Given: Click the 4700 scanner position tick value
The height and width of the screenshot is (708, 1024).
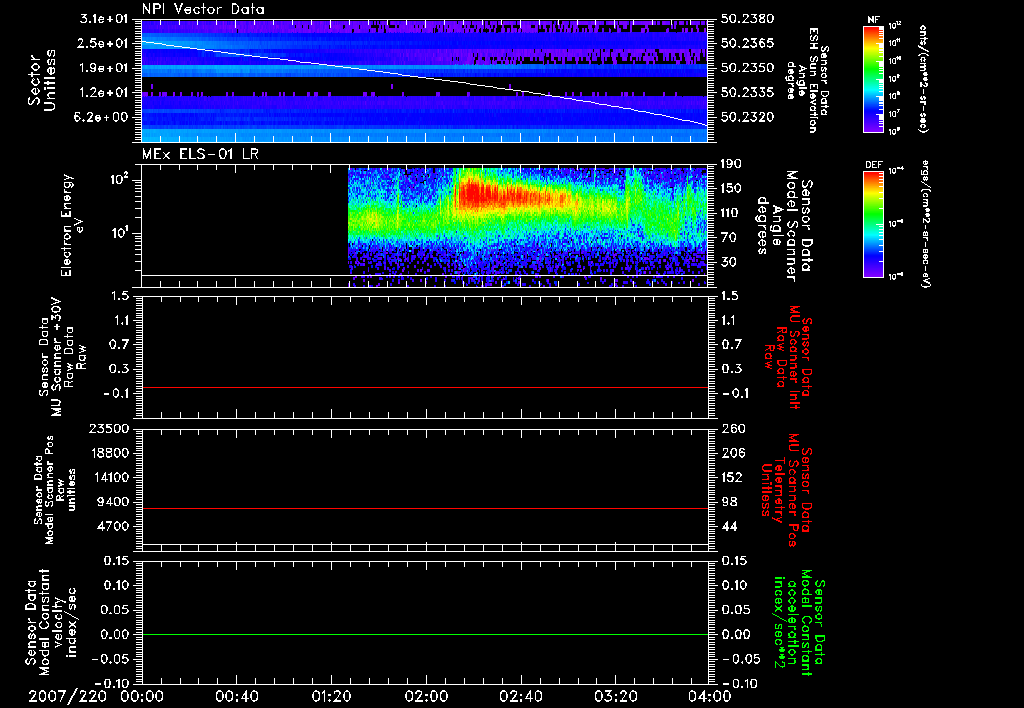Looking at the screenshot, I should [114, 526].
